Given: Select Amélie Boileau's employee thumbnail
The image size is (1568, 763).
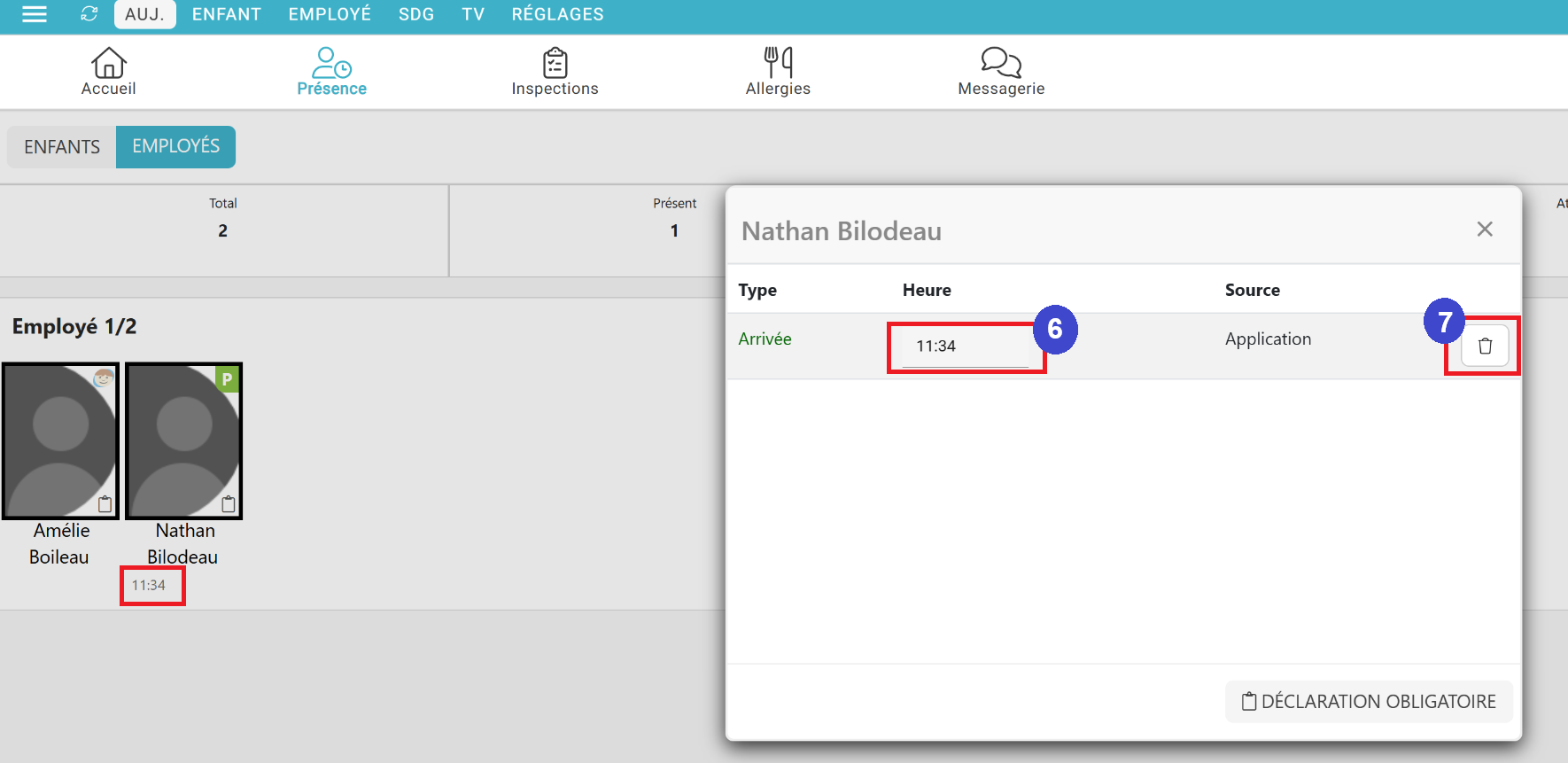Looking at the screenshot, I should tap(60, 440).
